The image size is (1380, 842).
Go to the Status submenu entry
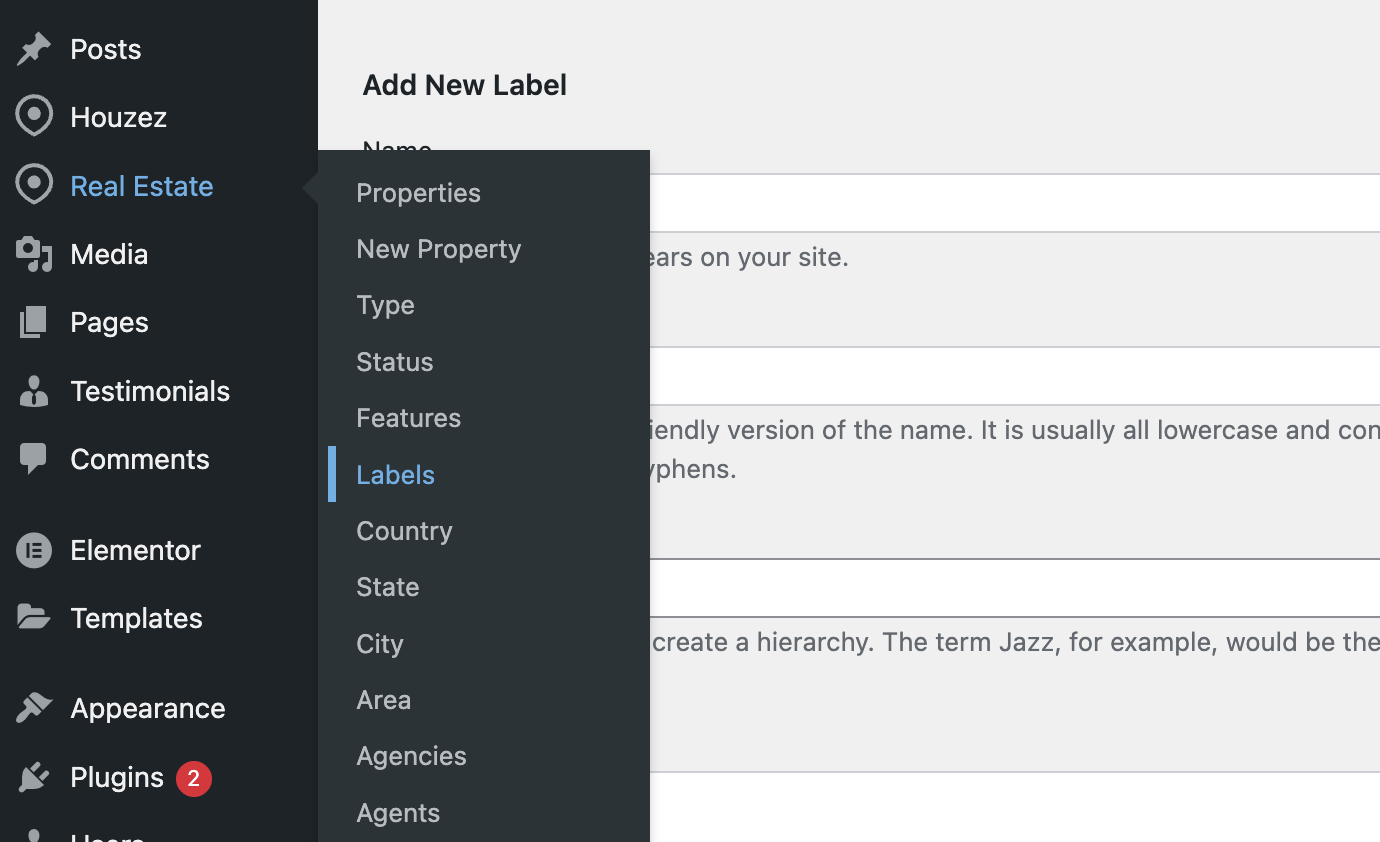(394, 361)
